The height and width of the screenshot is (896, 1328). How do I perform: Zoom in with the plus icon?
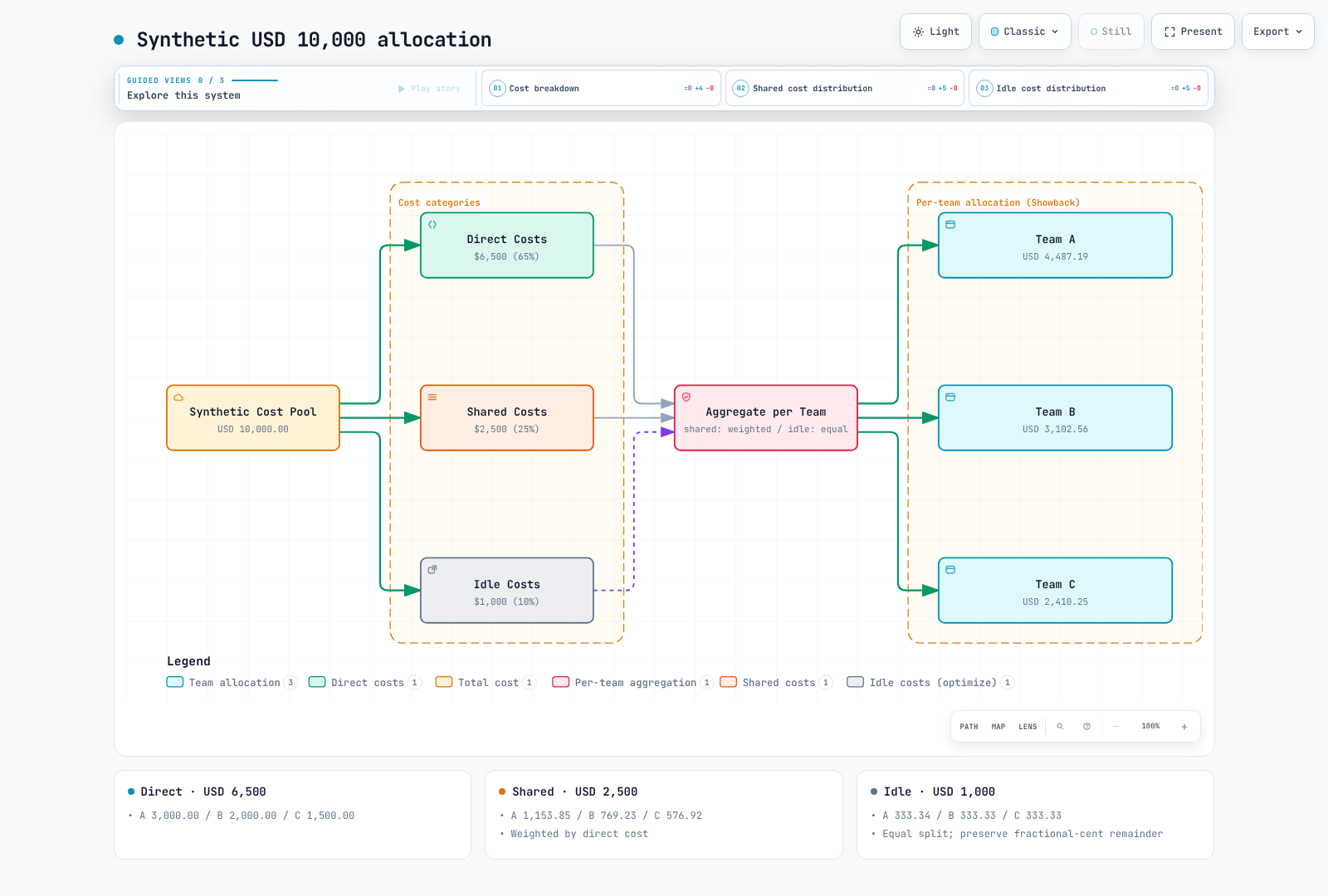point(1184,727)
